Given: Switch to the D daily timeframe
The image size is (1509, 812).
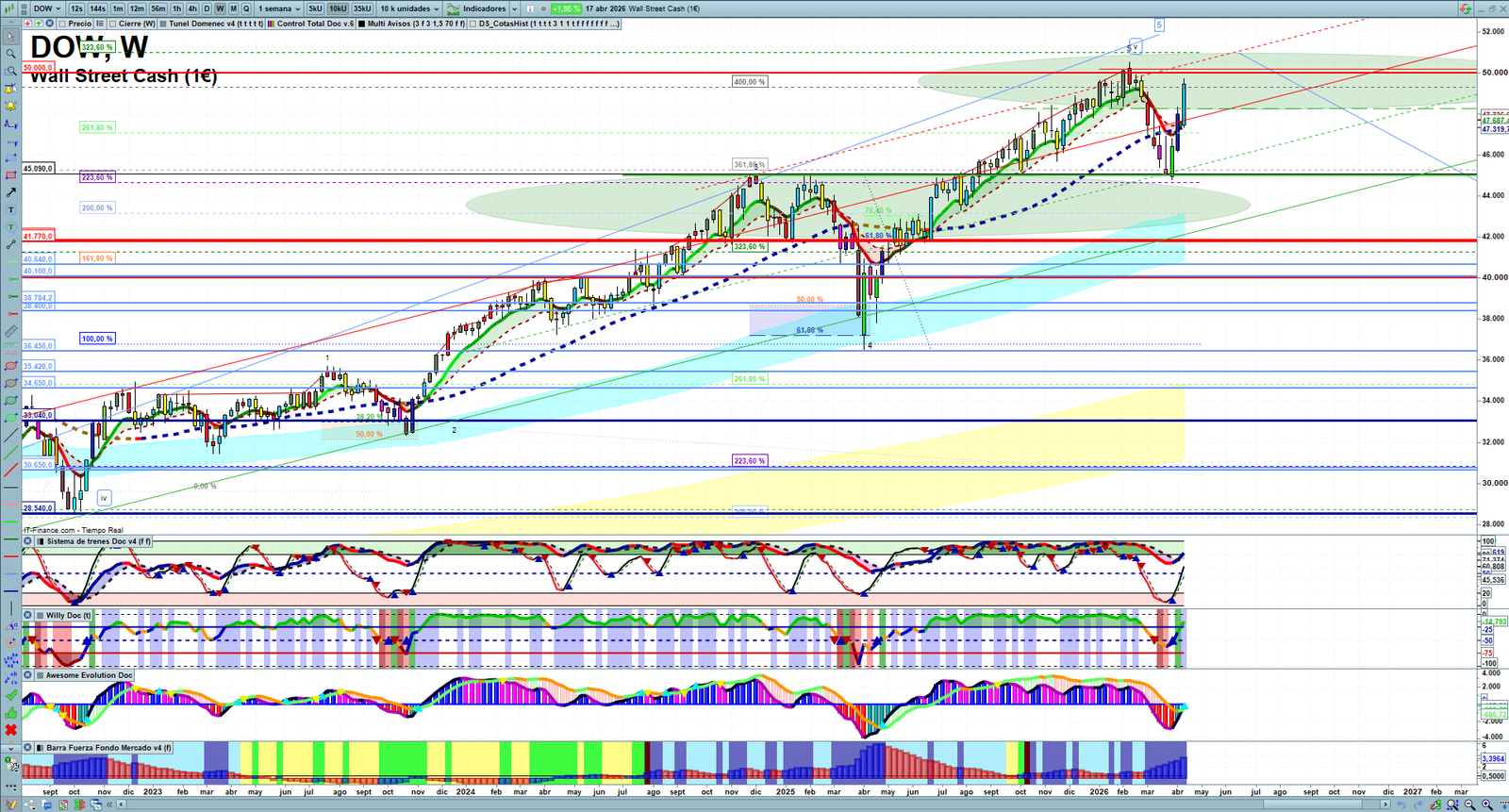Looking at the screenshot, I should [207, 8].
